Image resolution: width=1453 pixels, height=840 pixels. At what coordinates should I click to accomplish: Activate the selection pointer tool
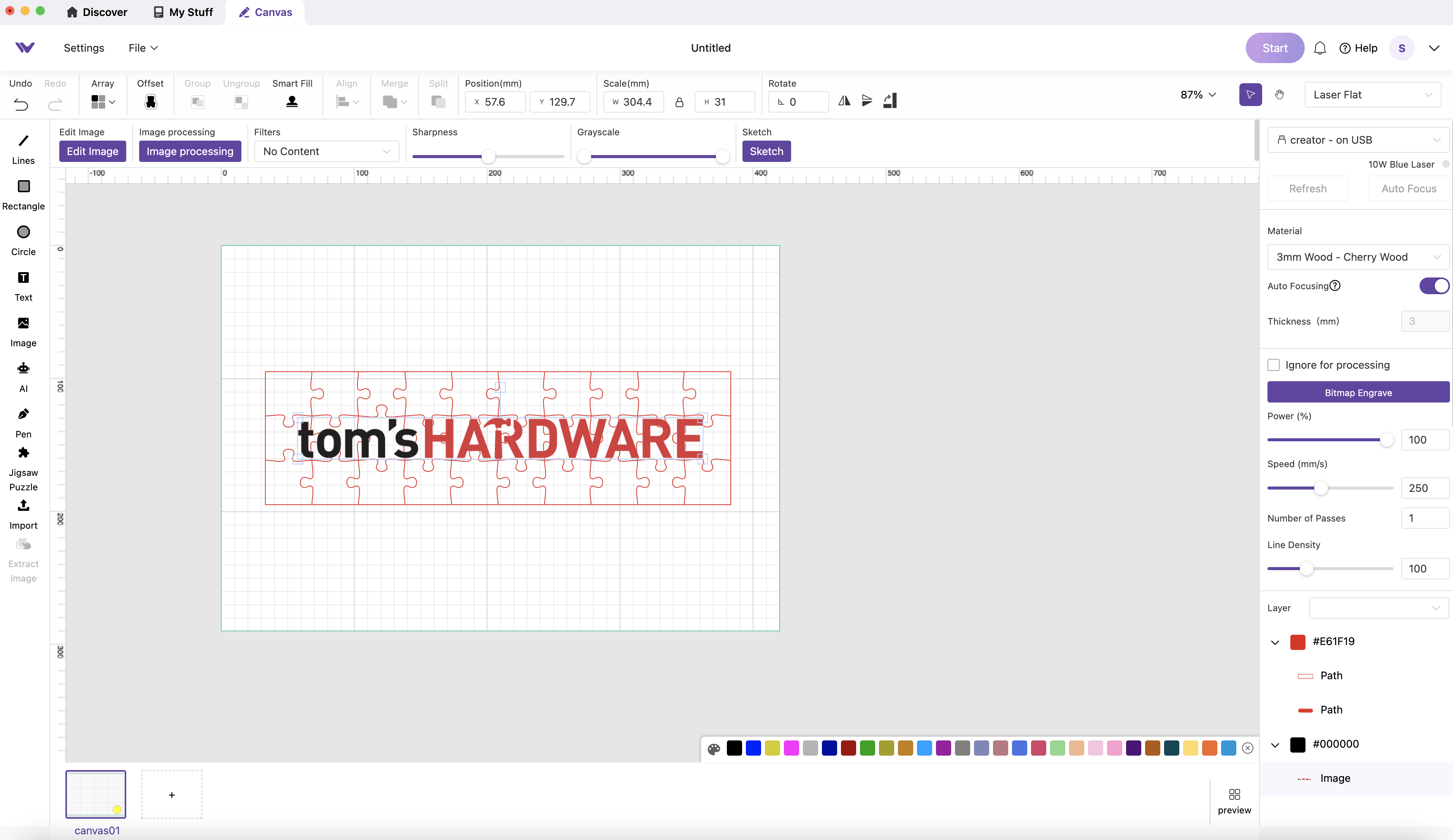pyautogui.click(x=1250, y=95)
